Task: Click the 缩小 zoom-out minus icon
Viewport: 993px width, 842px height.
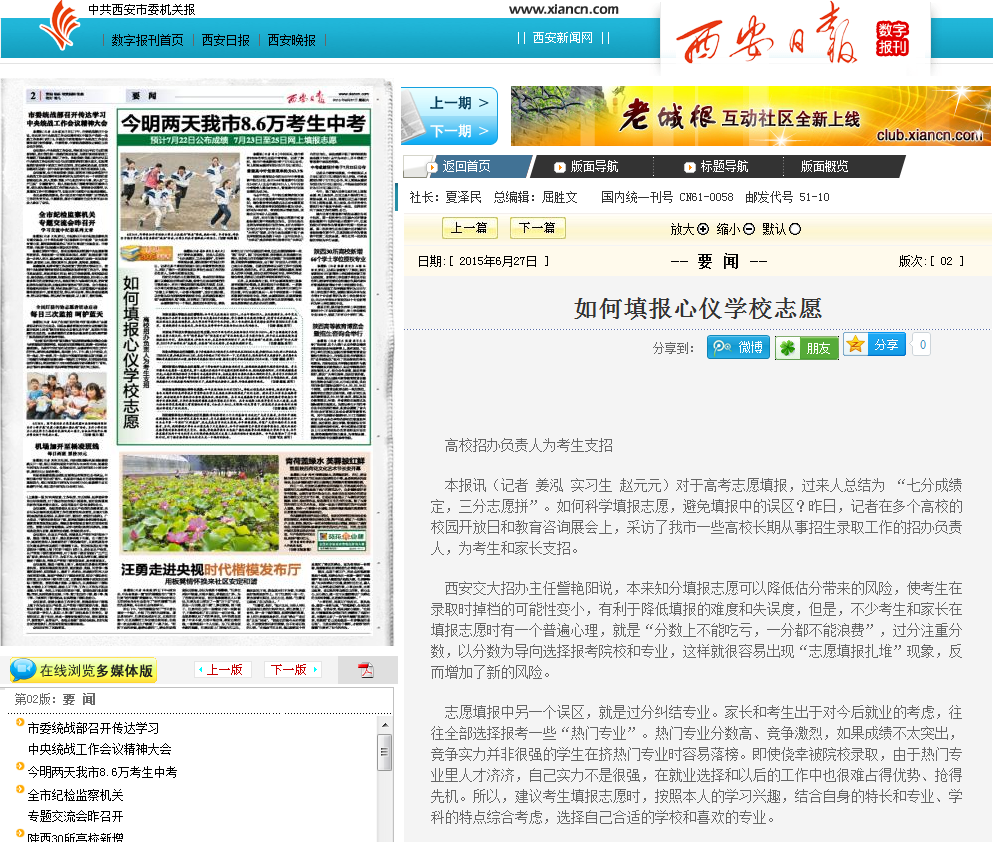Action: point(749,229)
